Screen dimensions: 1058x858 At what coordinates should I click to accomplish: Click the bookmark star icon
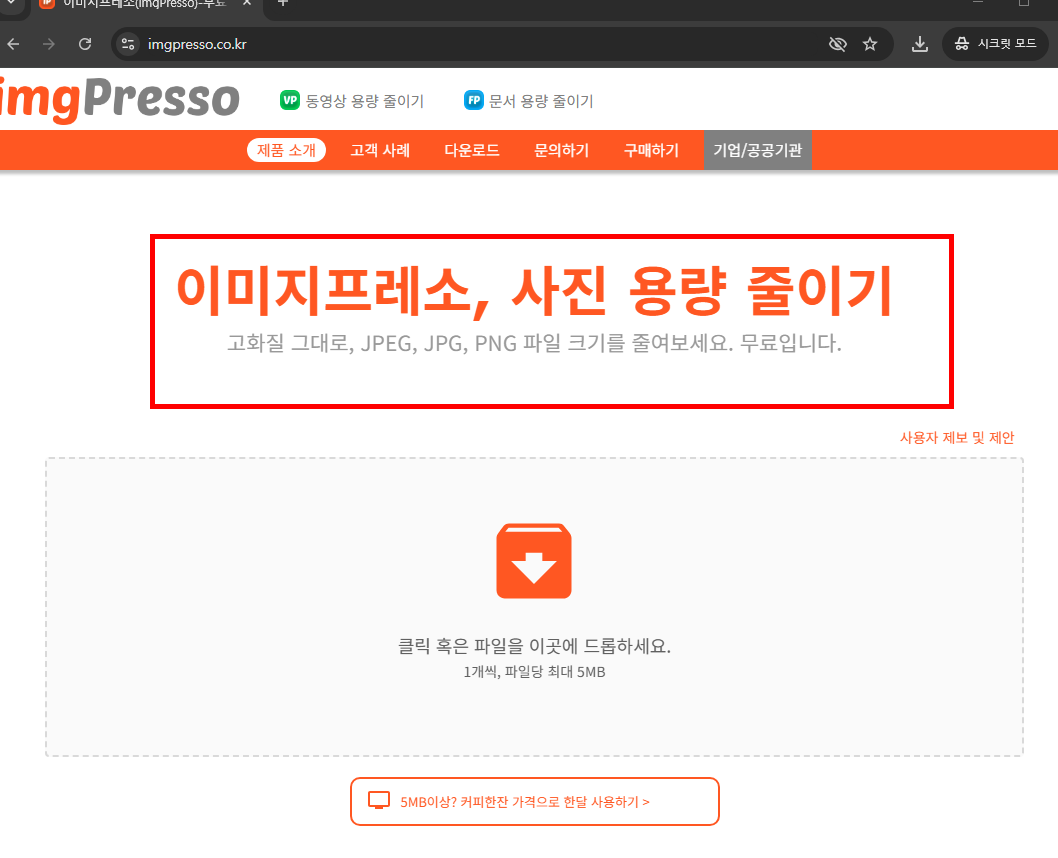coord(870,44)
